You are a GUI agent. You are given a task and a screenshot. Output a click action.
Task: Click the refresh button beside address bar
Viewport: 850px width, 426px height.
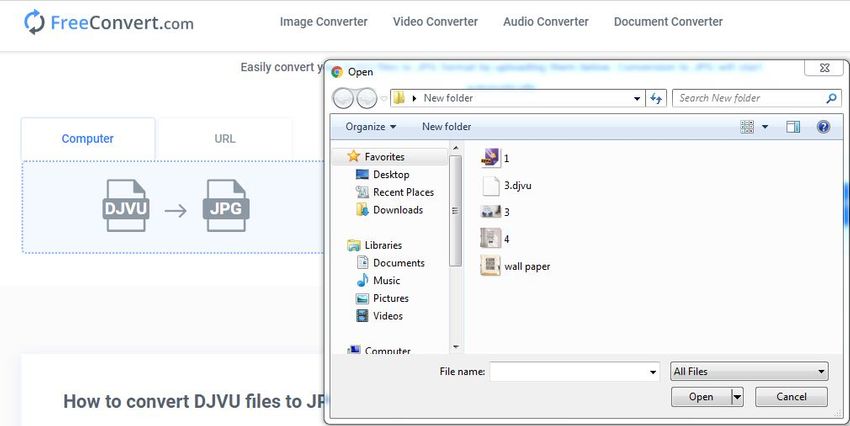[657, 98]
